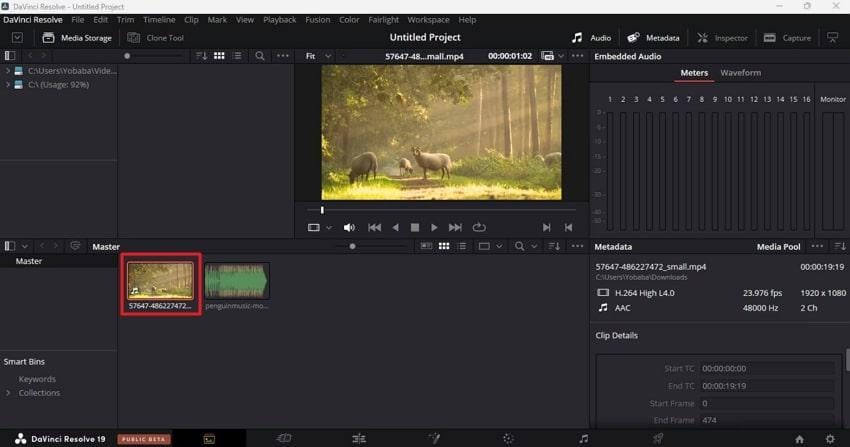Switch to the Fairlight page music-note icon
The height and width of the screenshot is (447, 850).
click(x=583, y=439)
